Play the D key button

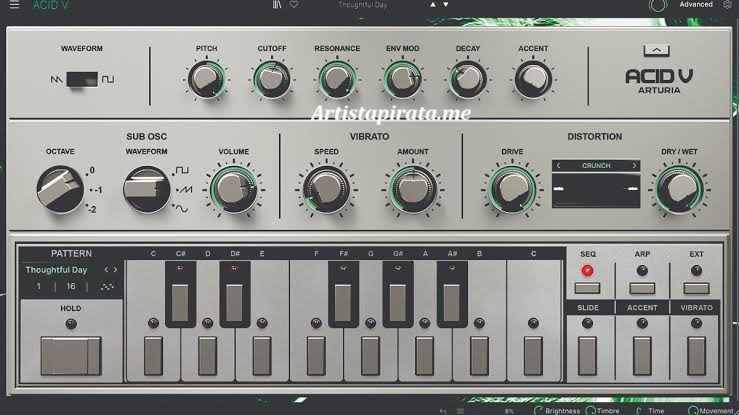click(x=207, y=356)
